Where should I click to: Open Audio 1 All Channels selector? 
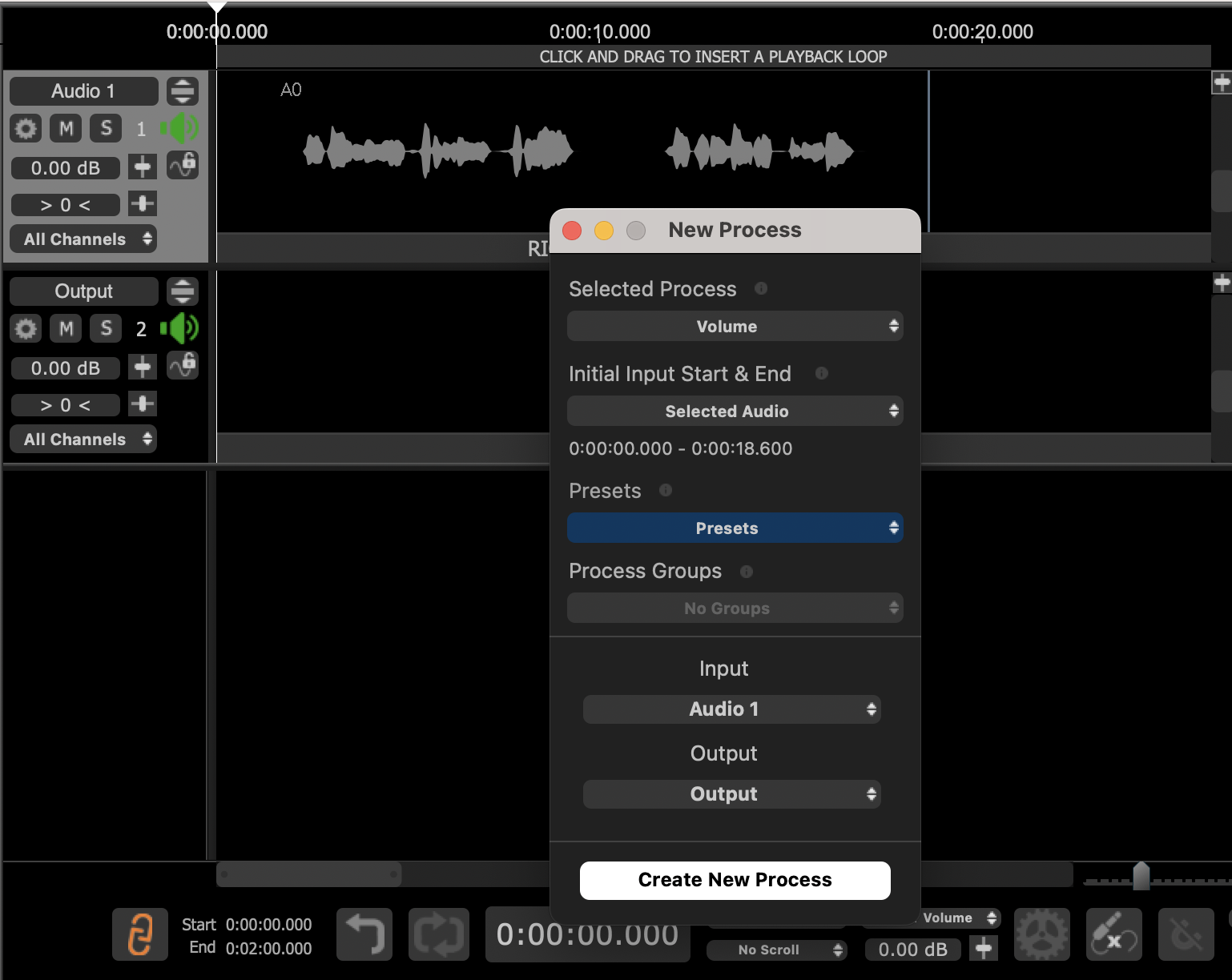click(83, 239)
